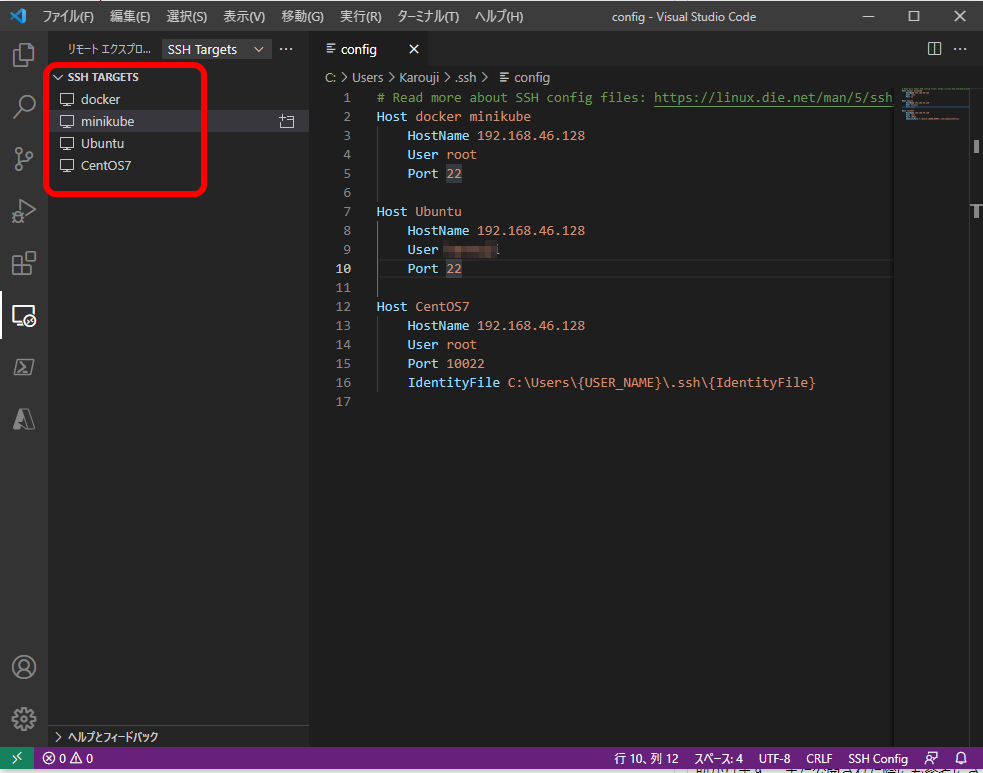The height and width of the screenshot is (773, 983).
Task: Click the VS Code logo in title bar
Action: pos(18,16)
